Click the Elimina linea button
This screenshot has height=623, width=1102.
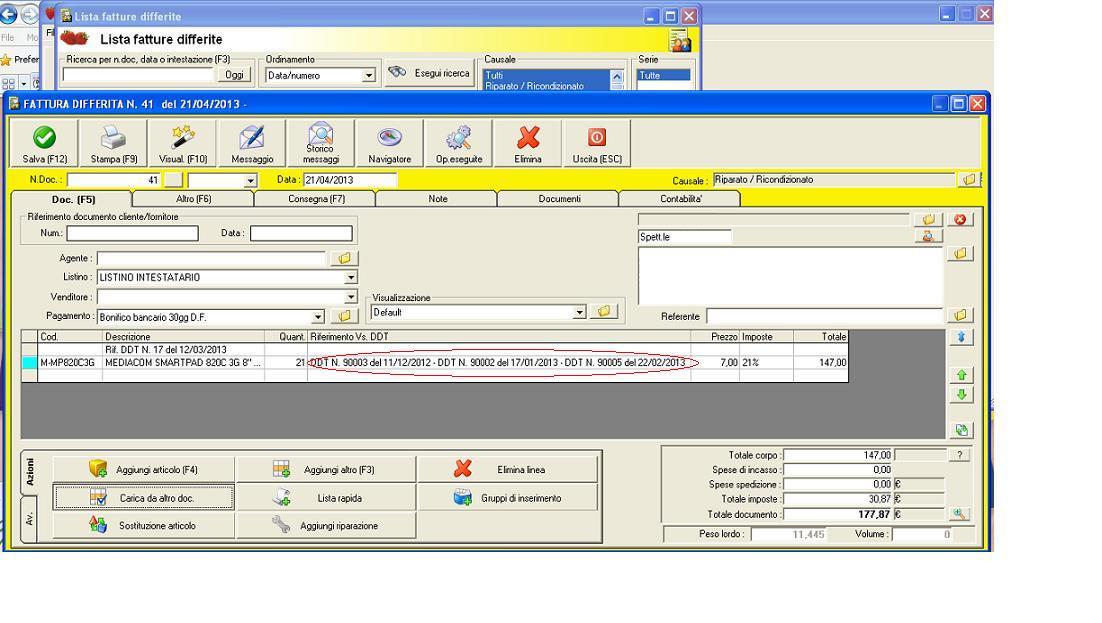point(507,469)
